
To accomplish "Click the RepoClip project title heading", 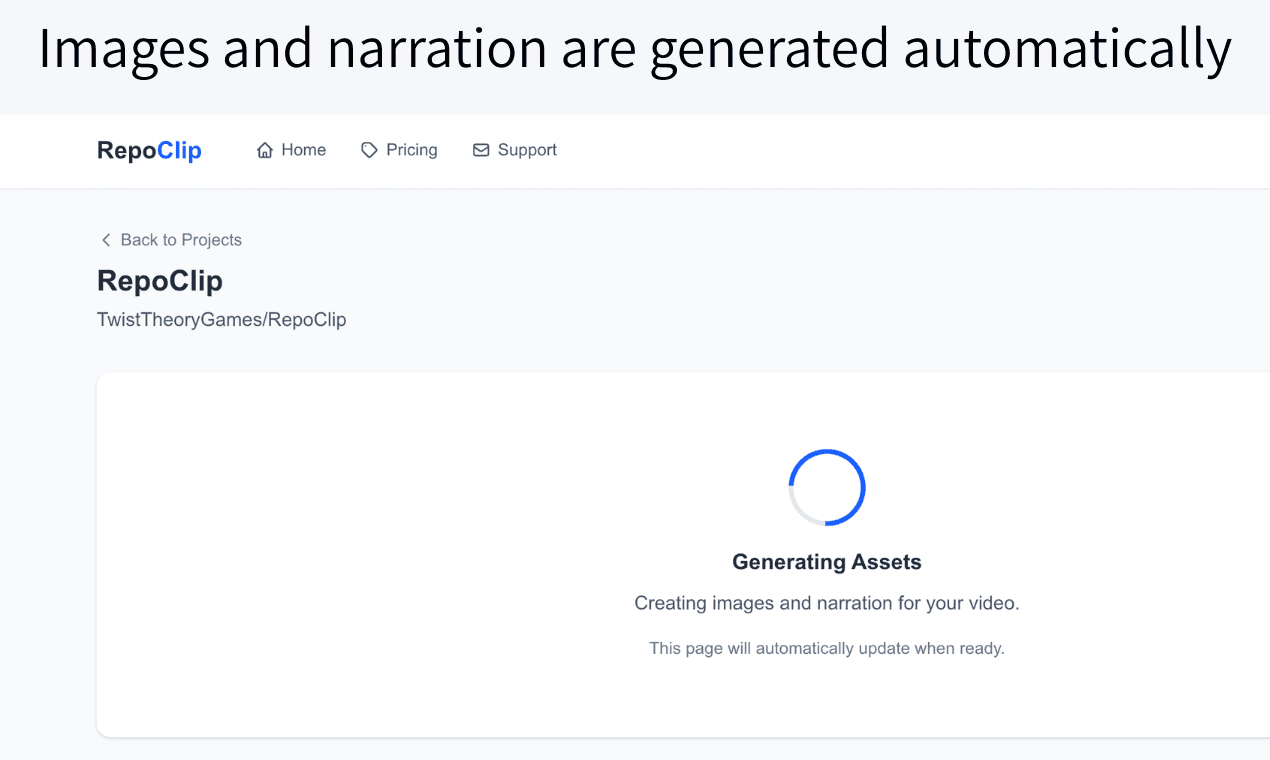I will click(160, 281).
